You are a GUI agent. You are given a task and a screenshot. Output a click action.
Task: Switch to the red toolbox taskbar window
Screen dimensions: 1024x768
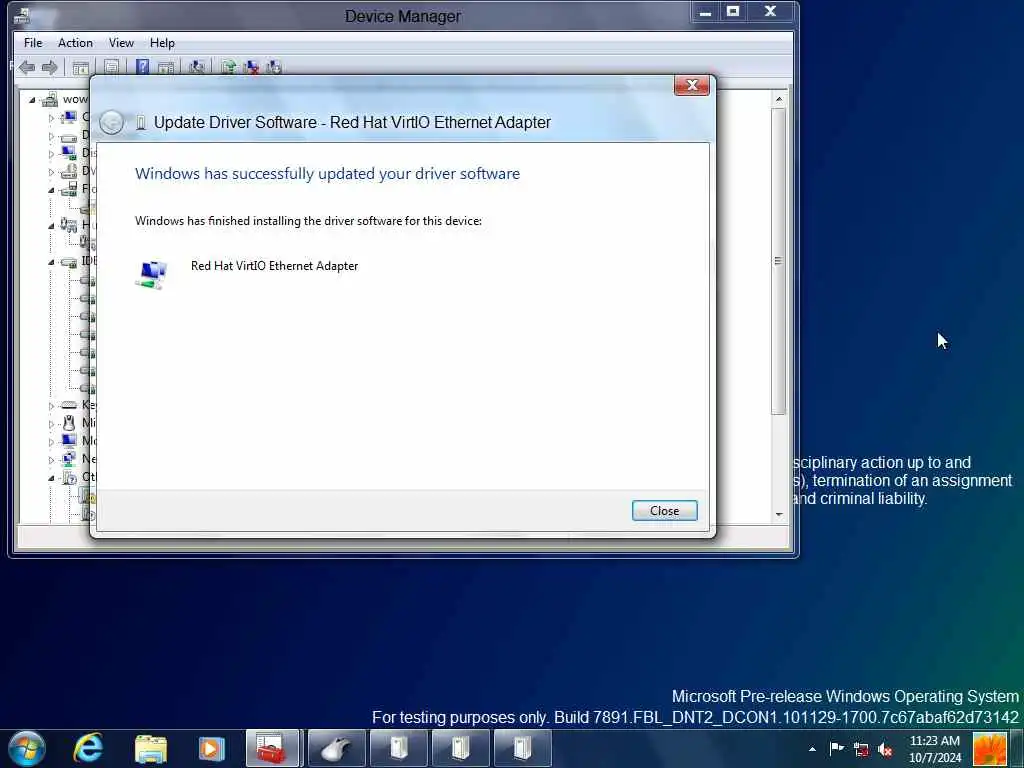272,748
